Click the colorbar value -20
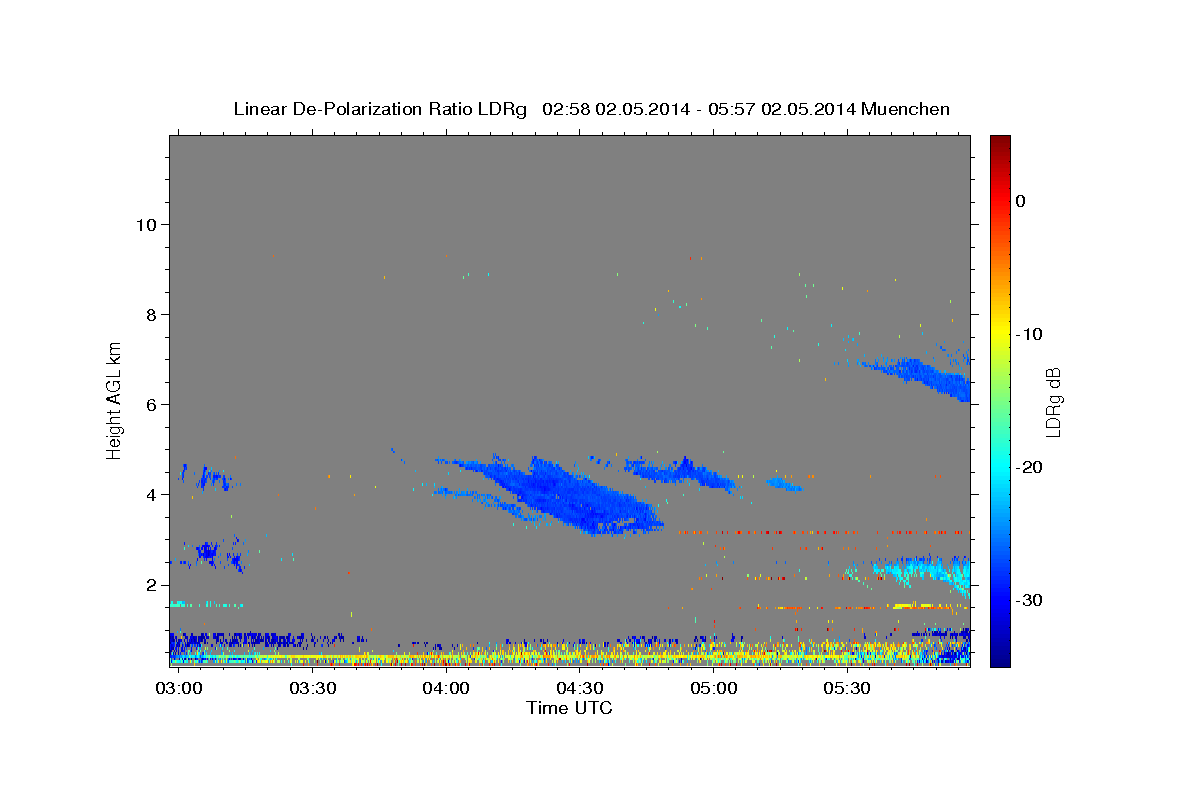The image size is (1200, 800). tap(1030, 467)
